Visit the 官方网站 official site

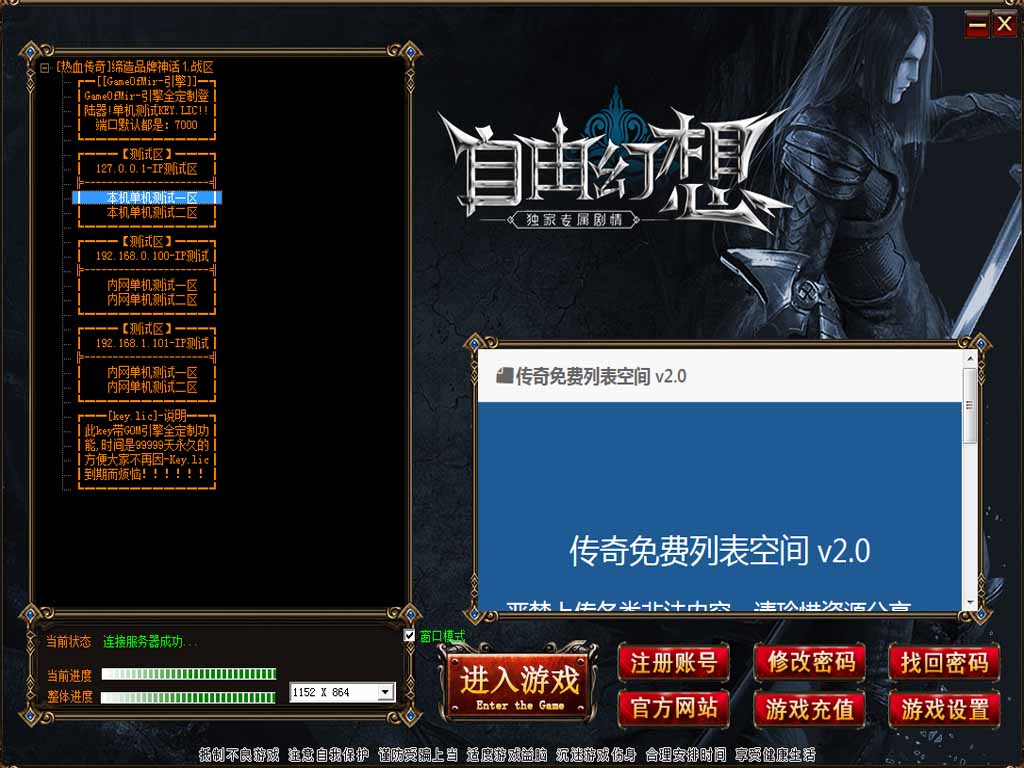674,708
